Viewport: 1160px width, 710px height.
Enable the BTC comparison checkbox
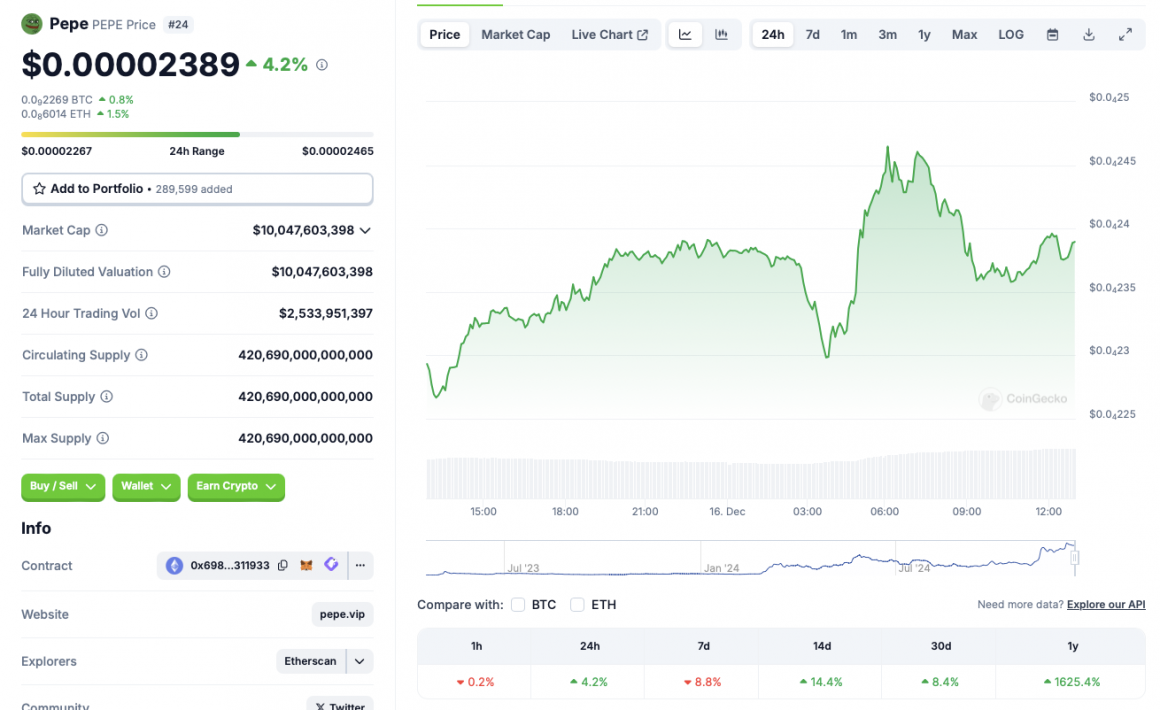(x=517, y=604)
